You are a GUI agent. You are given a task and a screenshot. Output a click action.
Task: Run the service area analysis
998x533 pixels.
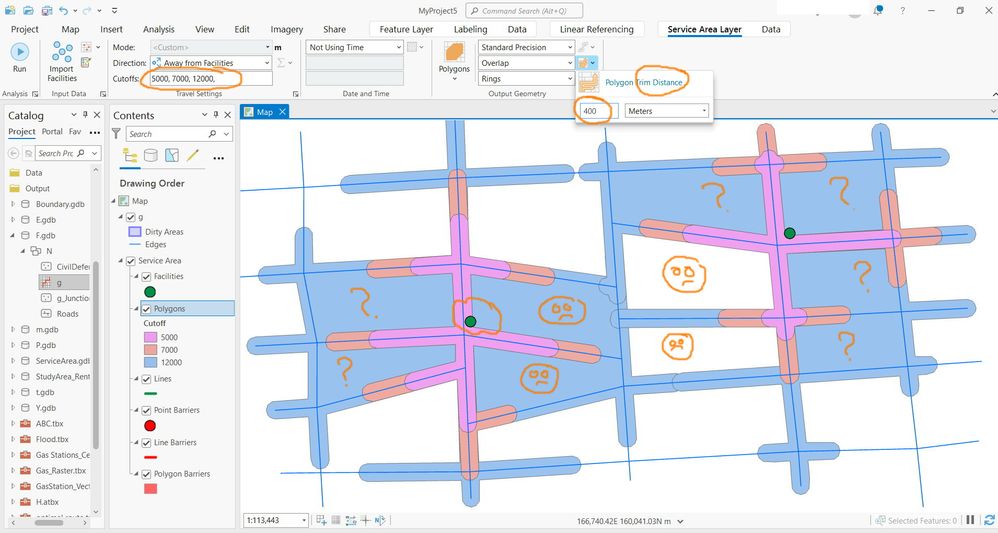tap(20, 52)
